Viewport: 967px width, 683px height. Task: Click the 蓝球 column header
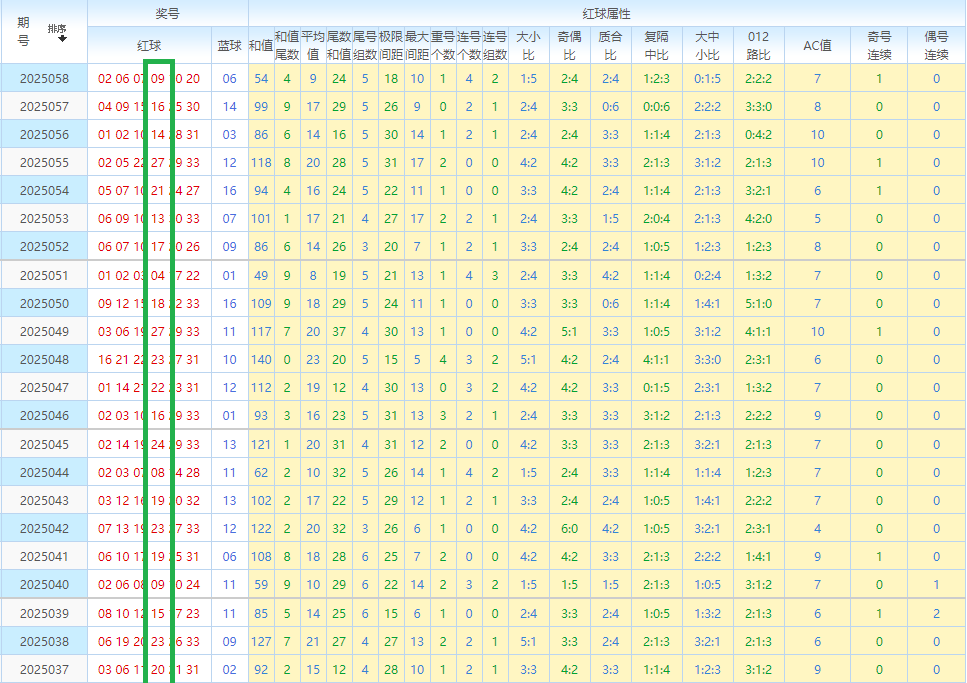pos(229,45)
